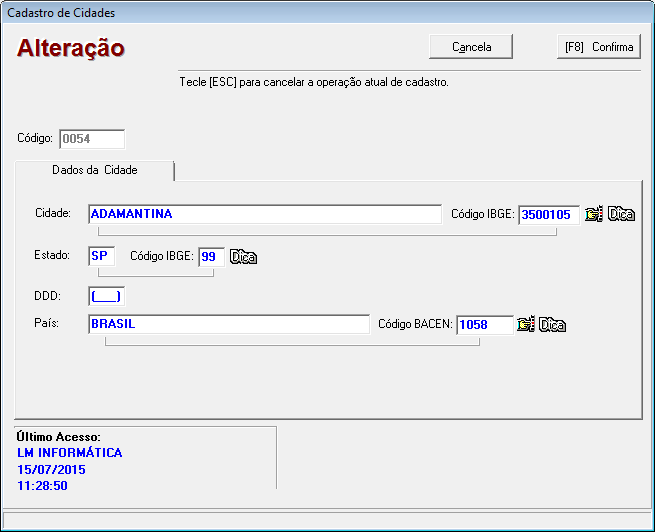This screenshot has width=655, height=532.
Task: Open the Dica hint next to city Código IBGE
Action: pyautogui.click(x=622, y=214)
